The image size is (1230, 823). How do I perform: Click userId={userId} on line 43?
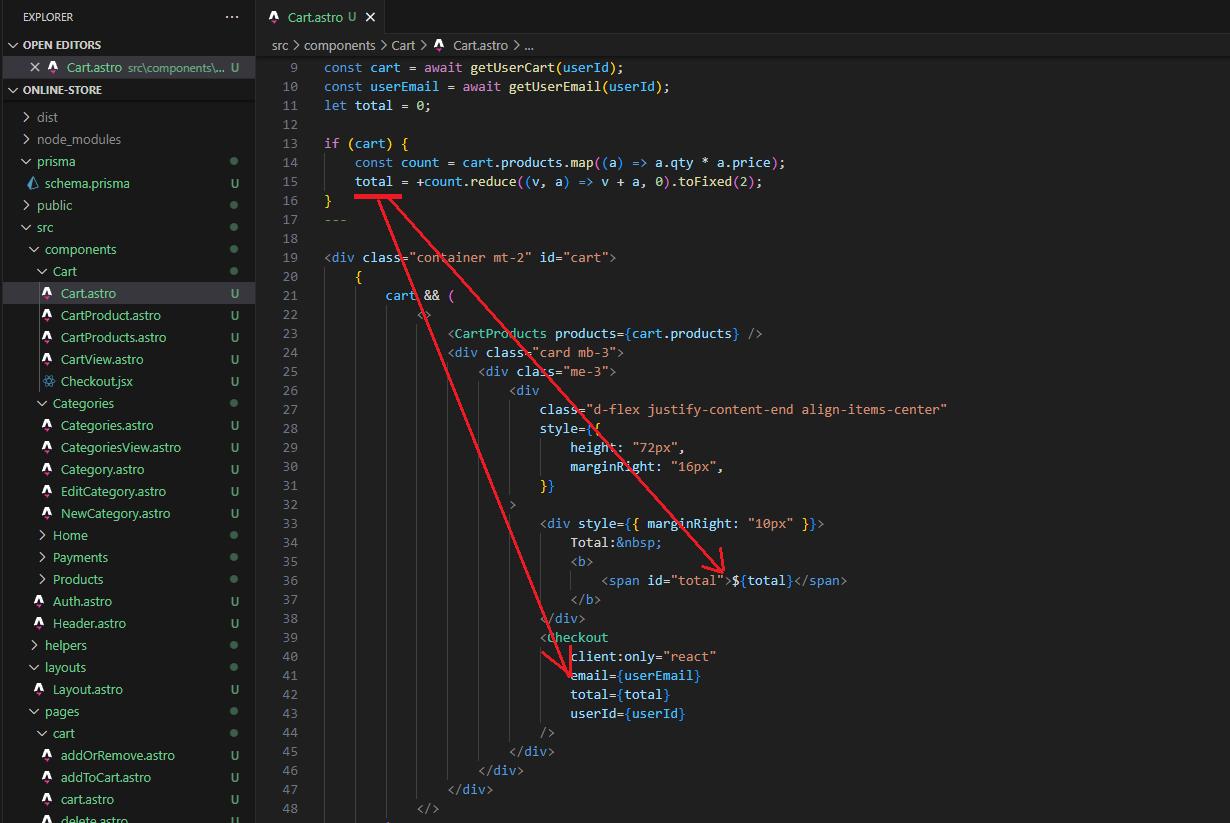628,713
